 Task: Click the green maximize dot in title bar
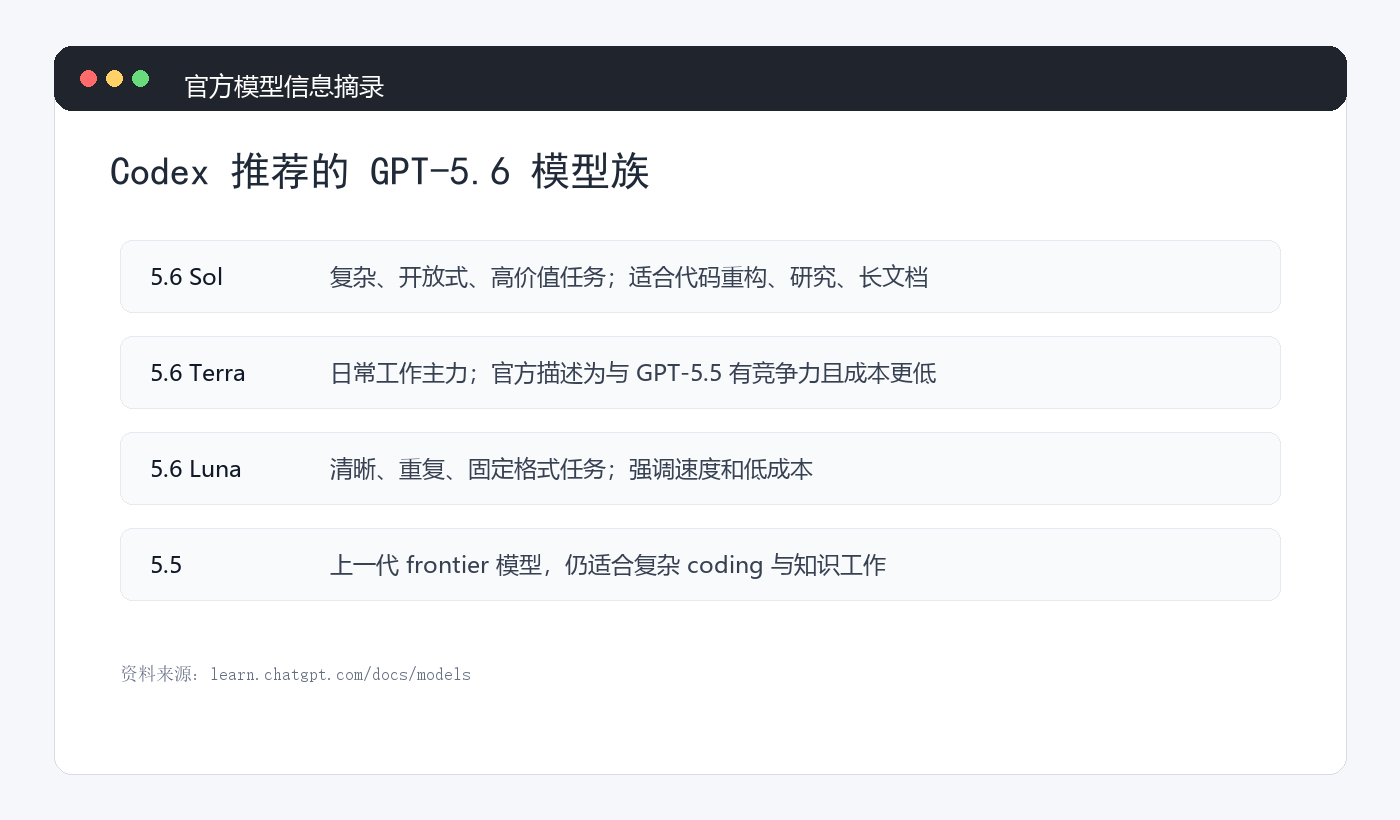click(140, 78)
